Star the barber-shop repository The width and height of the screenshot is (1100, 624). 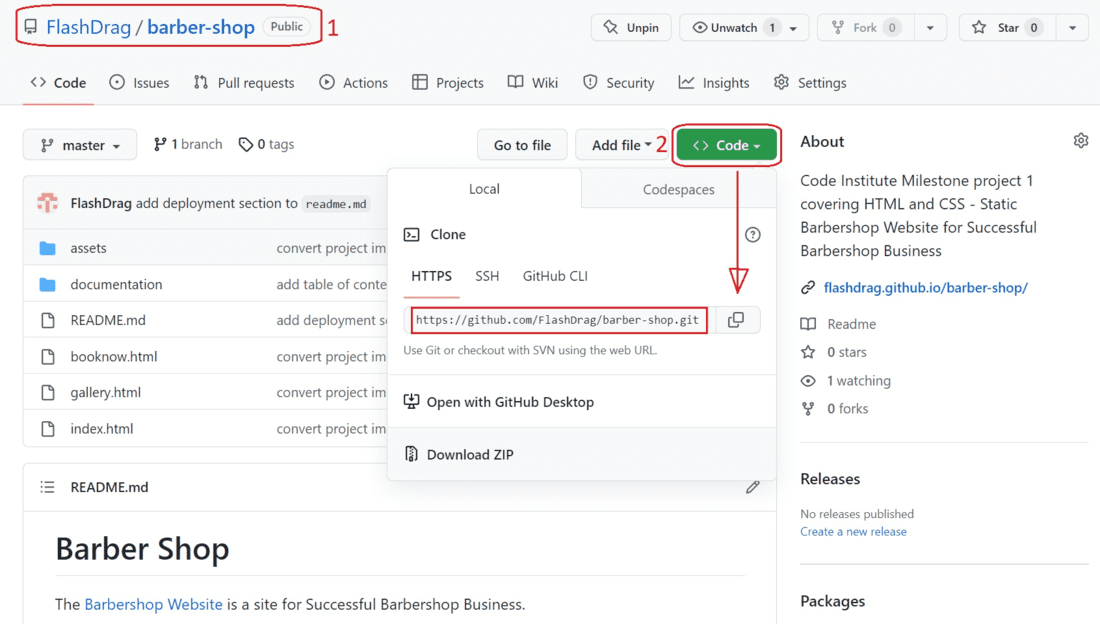tap(1007, 27)
